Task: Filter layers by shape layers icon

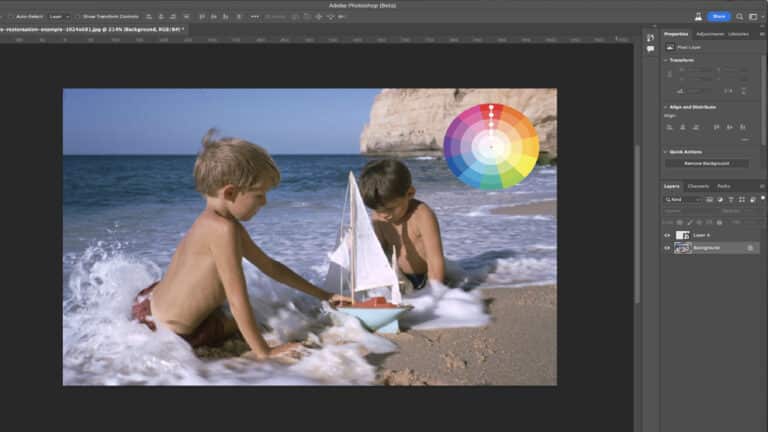Action: click(x=742, y=200)
